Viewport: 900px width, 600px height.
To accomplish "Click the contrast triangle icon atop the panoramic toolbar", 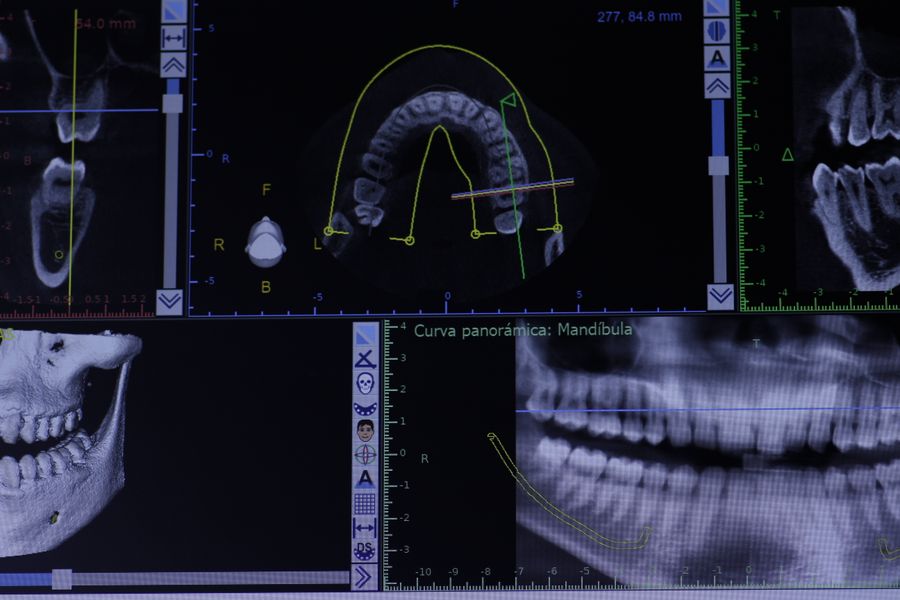I will click(365, 335).
